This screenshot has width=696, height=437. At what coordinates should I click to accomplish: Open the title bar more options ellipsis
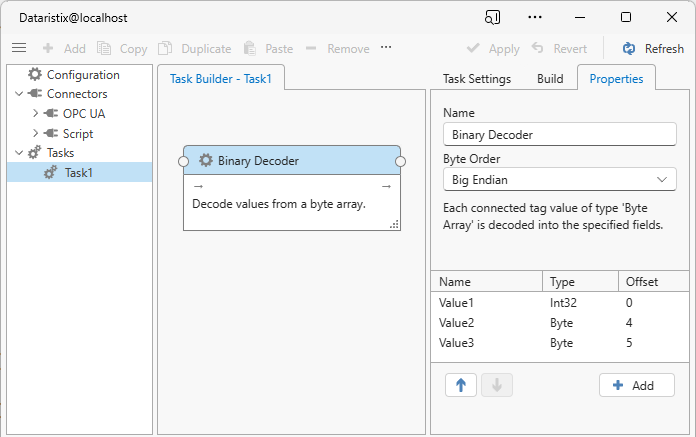[535, 17]
